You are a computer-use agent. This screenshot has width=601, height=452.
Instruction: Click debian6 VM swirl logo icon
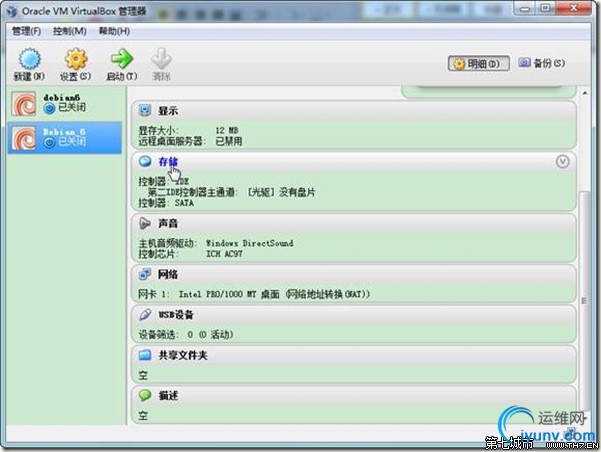[24, 104]
